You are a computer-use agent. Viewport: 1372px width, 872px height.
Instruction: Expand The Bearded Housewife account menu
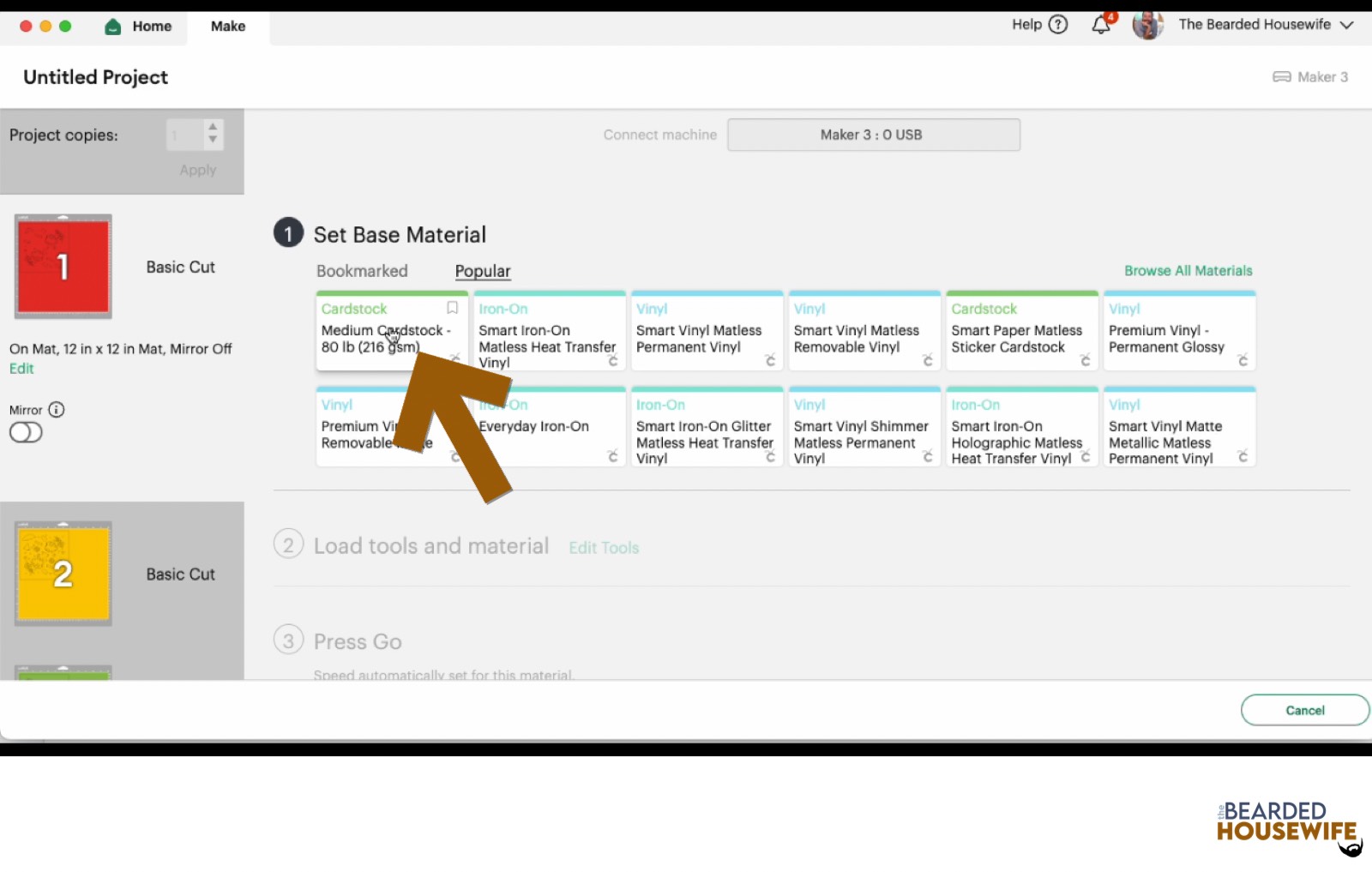tap(1265, 25)
